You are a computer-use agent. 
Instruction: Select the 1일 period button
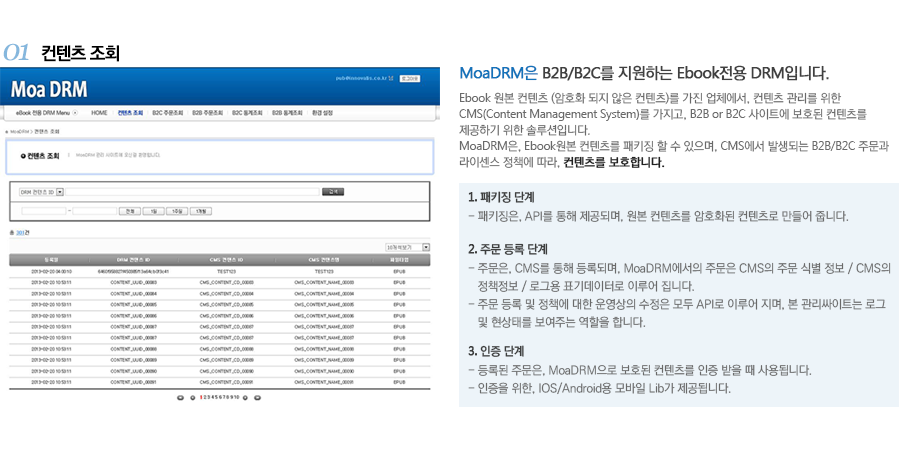pos(153,212)
